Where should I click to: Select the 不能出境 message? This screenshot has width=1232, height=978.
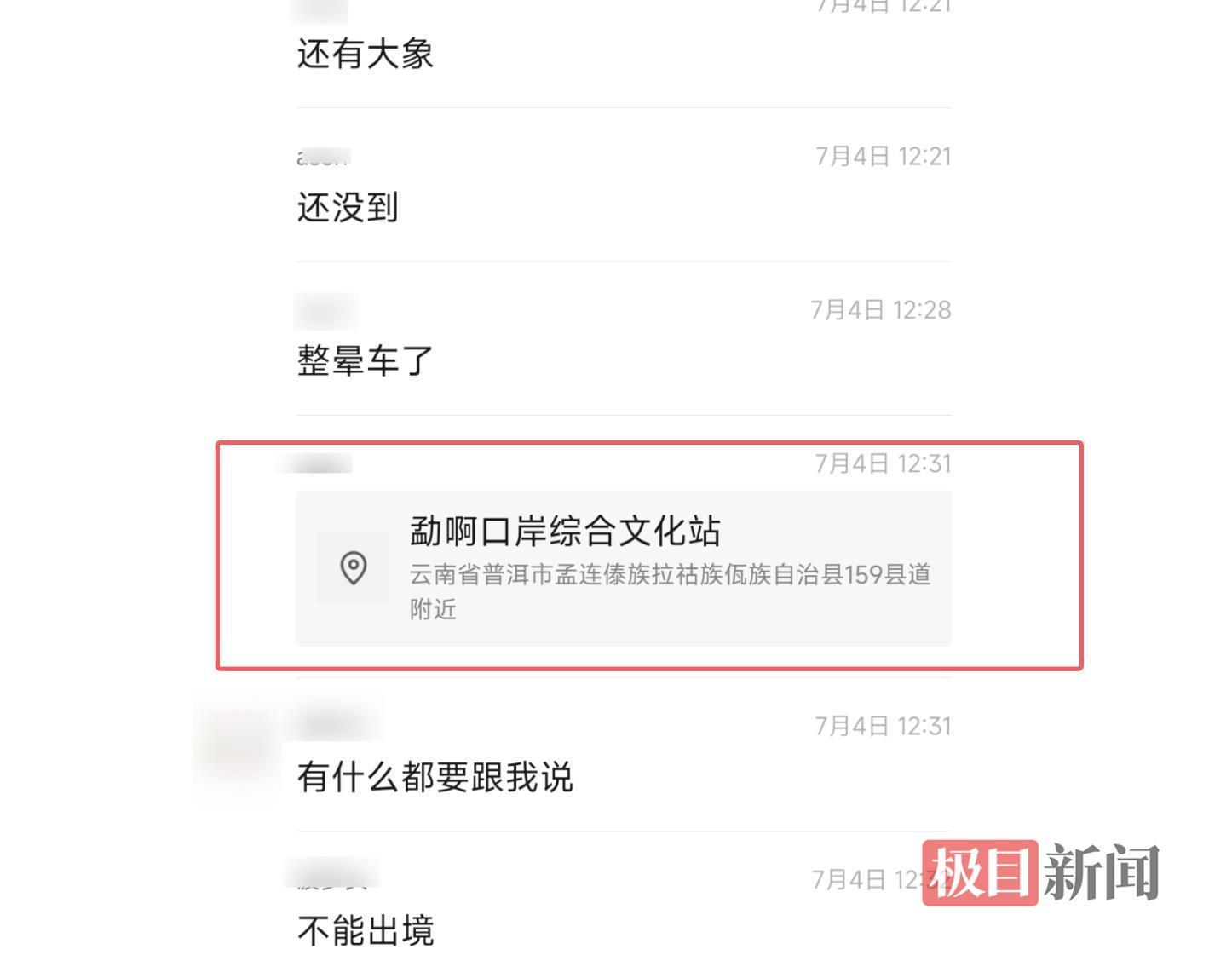click(x=366, y=930)
